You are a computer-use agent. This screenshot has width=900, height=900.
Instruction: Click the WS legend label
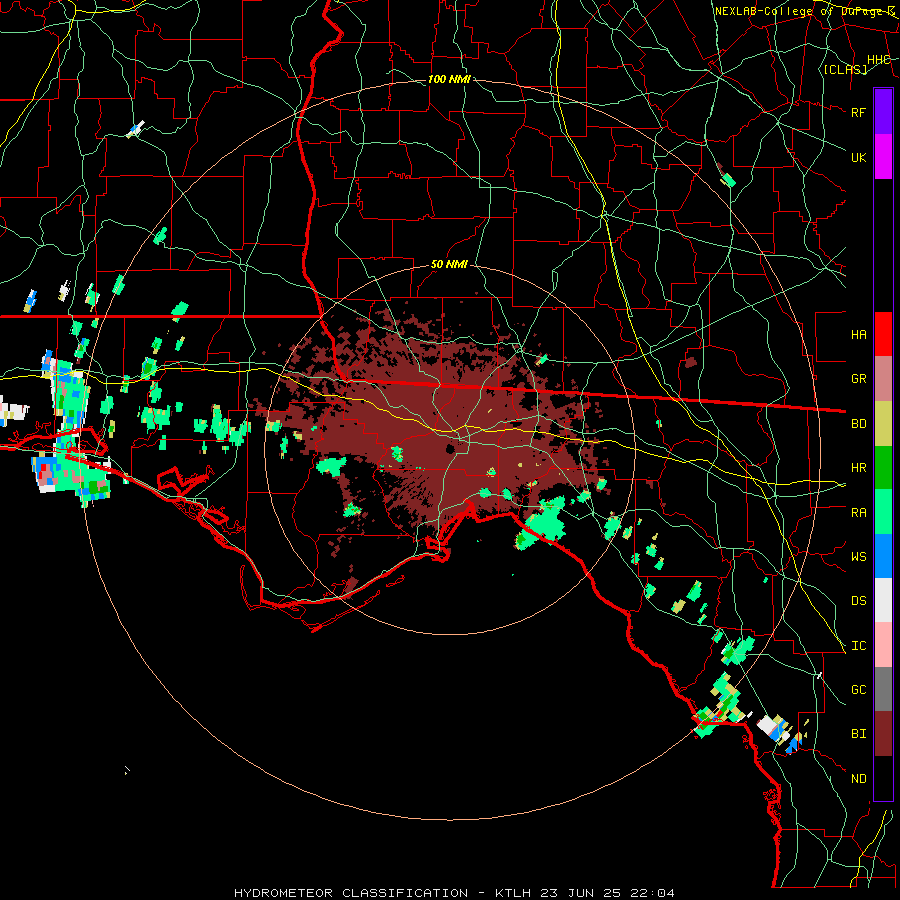[x=859, y=556]
